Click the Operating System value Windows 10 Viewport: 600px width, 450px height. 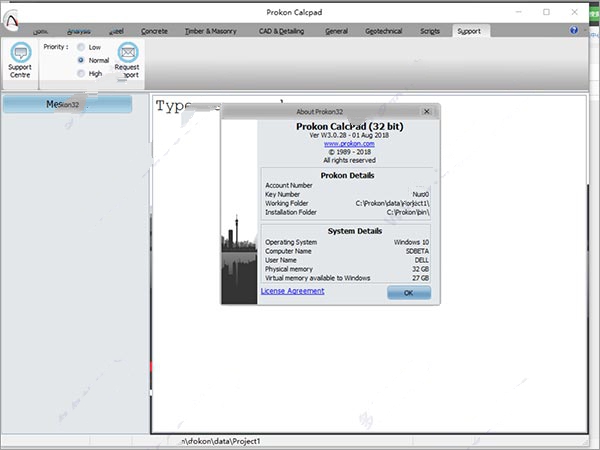pyautogui.click(x=411, y=242)
